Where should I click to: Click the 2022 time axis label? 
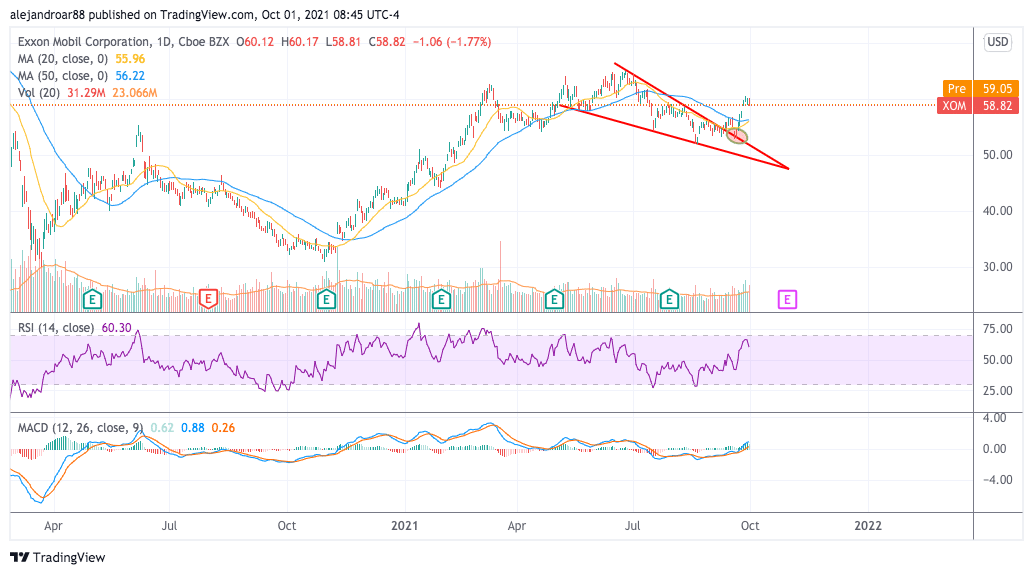[x=868, y=526]
